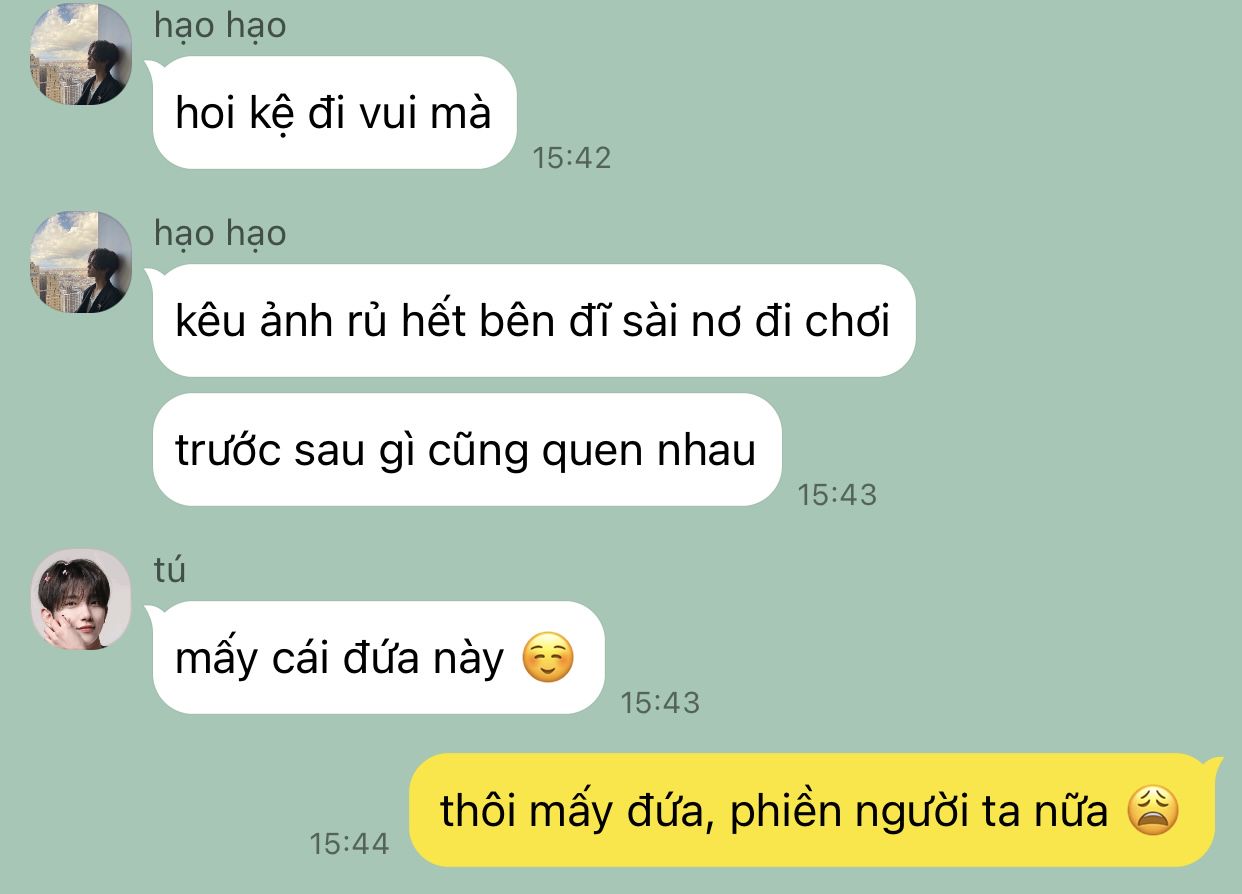Select the 'hoi kệ đi vui mà' message
Screen dimensions: 1242x894
coord(334,112)
